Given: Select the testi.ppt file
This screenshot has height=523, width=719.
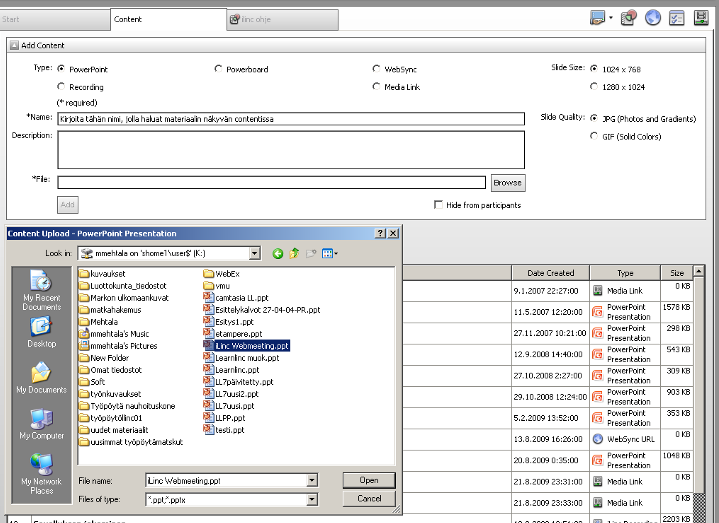Looking at the screenshot, I should point(224,430).
